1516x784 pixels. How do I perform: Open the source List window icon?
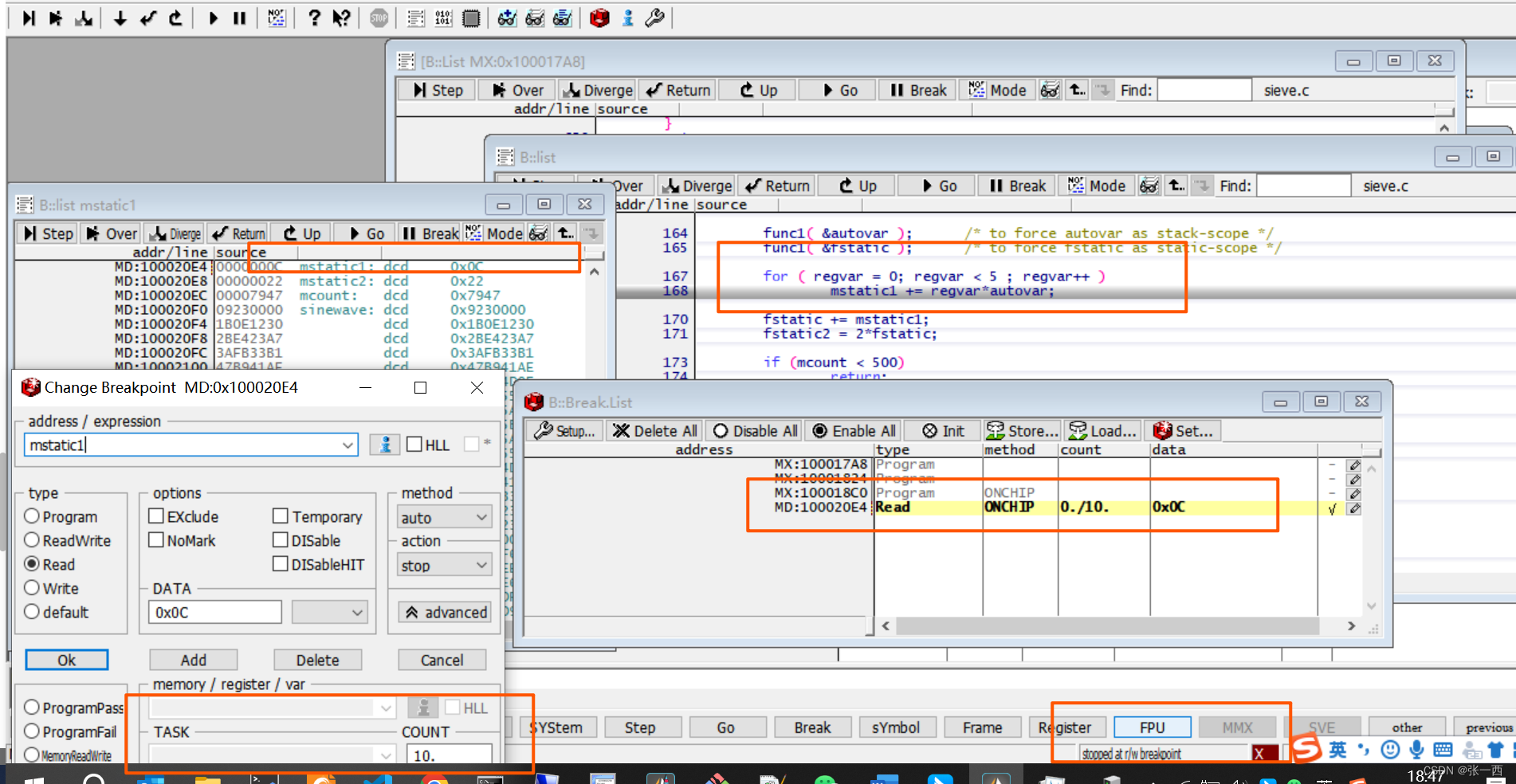[x=416, y=18]
